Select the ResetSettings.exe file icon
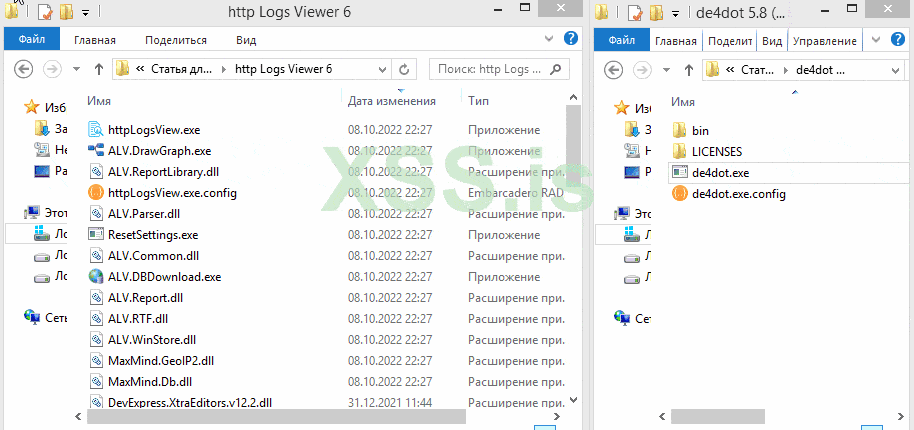The image size is (914, 430). pos(96,234)
